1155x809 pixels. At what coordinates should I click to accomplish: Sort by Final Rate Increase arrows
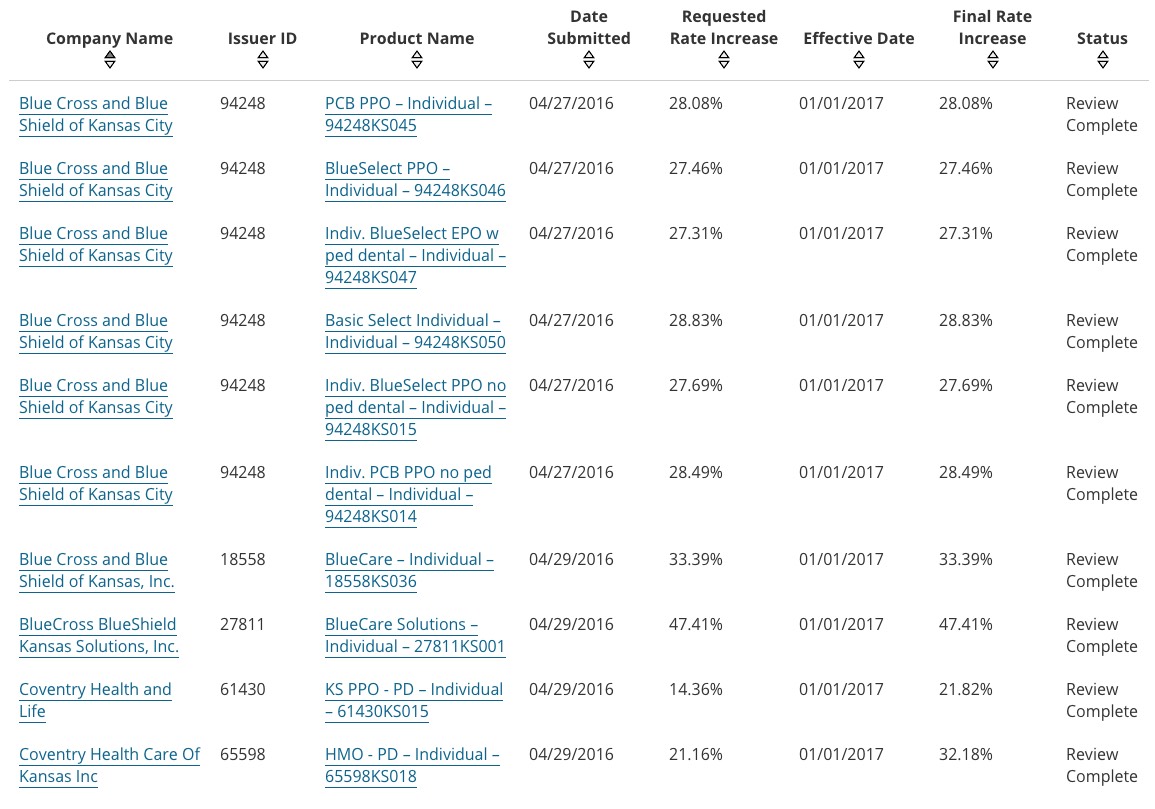[x=993, y=61]
